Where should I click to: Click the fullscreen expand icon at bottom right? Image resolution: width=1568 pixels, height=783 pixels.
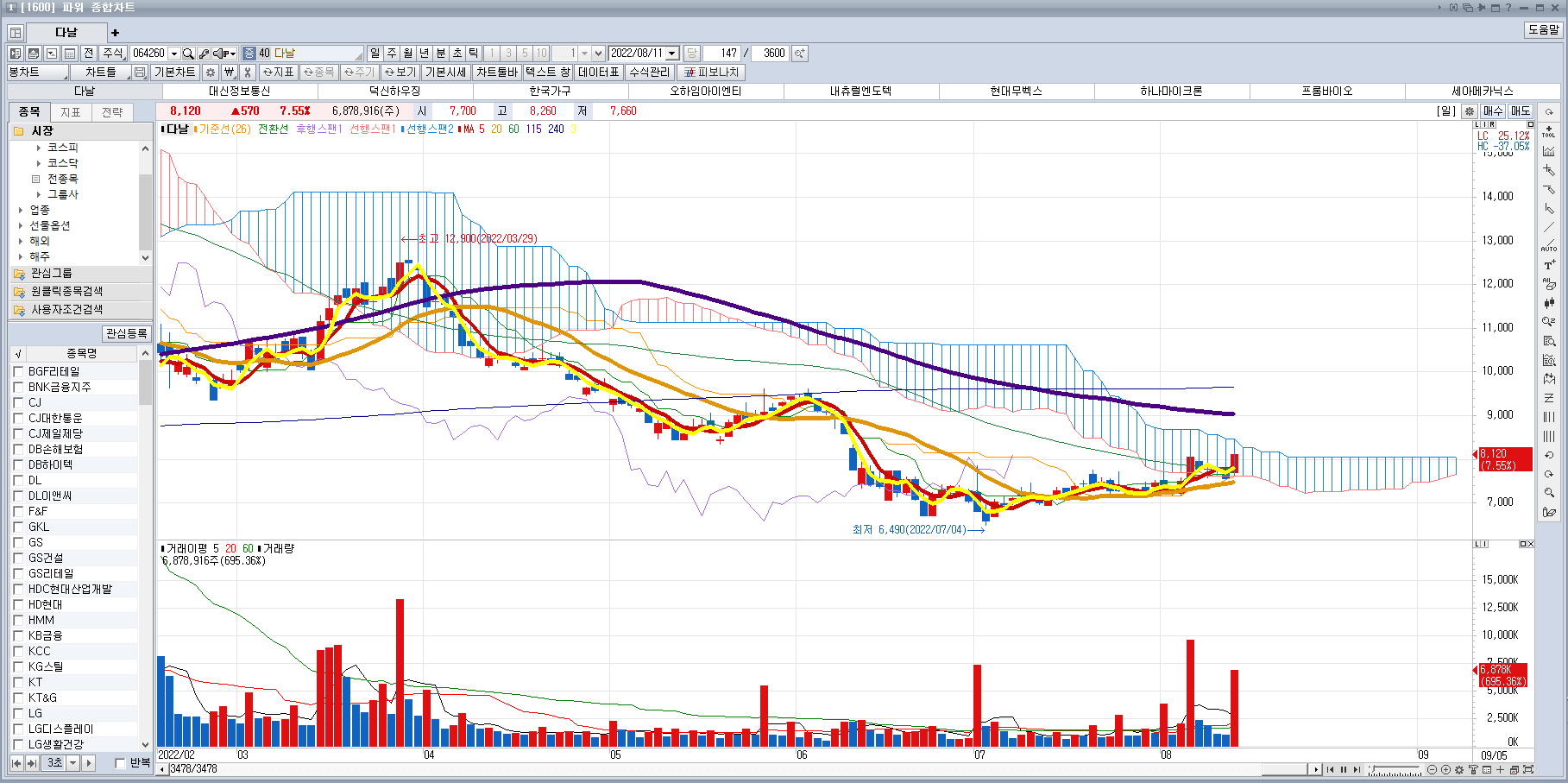coord(1528,769)
